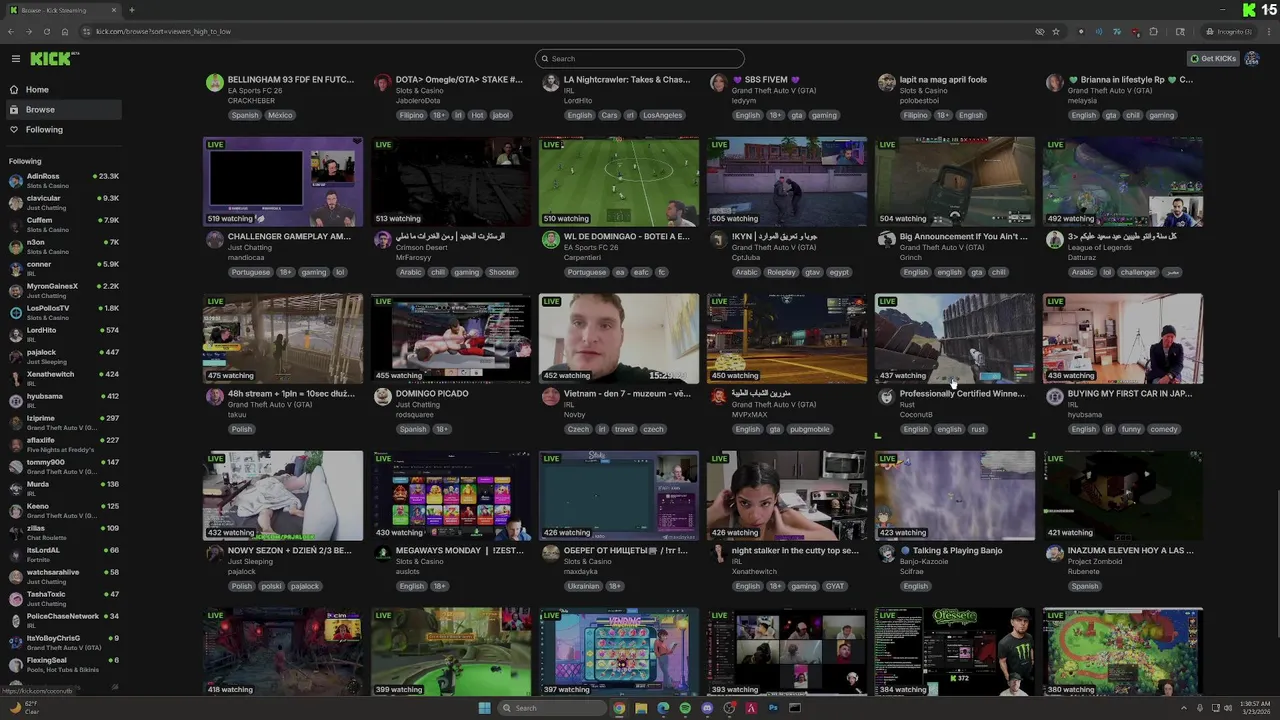Click the GYAT tag under Xenathewitch

point(835,586)
